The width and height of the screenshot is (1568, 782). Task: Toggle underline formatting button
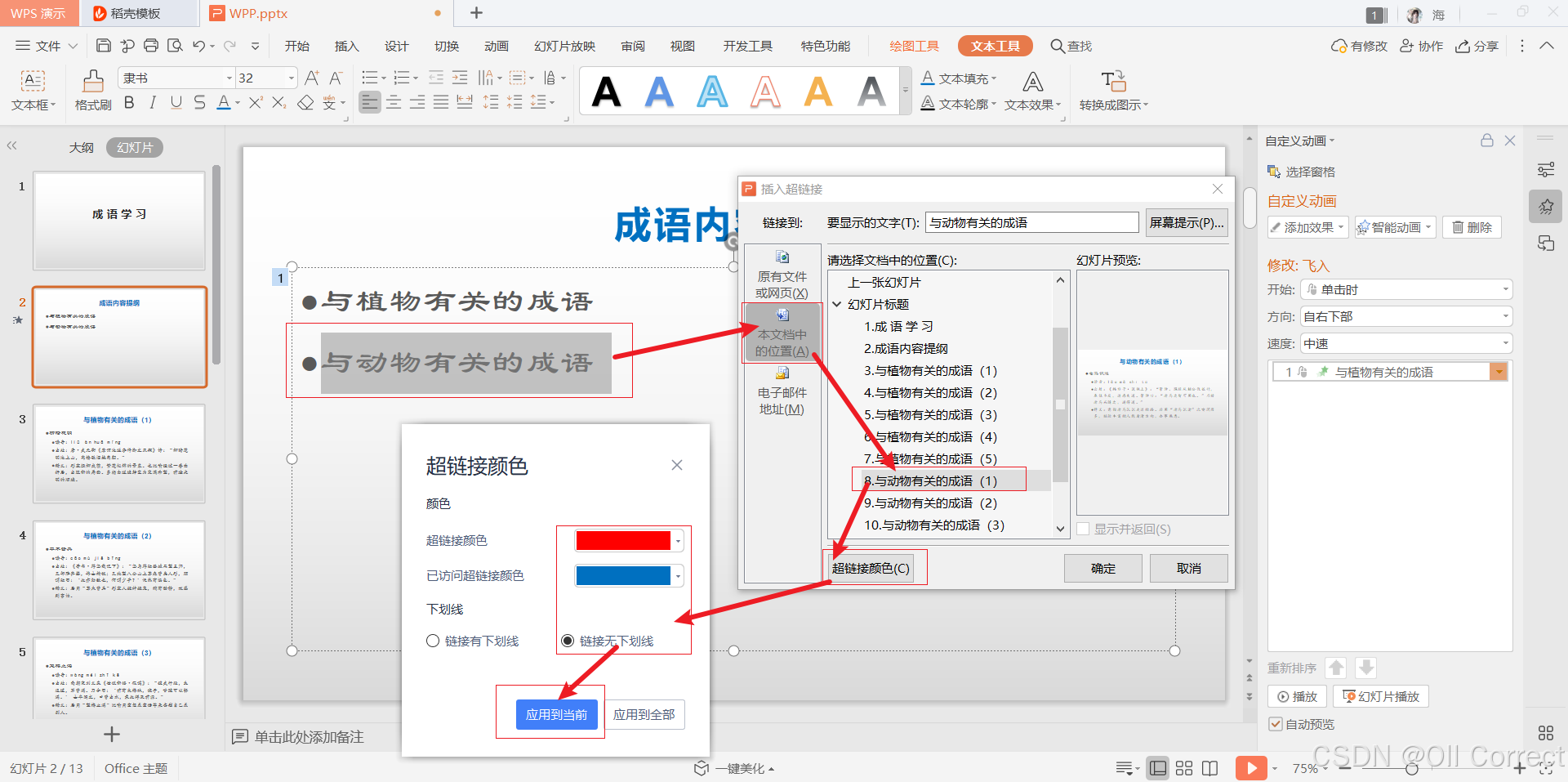coord(176,103)
